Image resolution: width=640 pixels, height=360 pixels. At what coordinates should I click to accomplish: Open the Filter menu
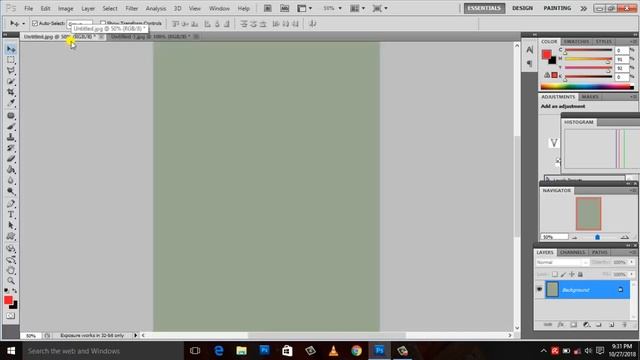click(x=131, y=8)
